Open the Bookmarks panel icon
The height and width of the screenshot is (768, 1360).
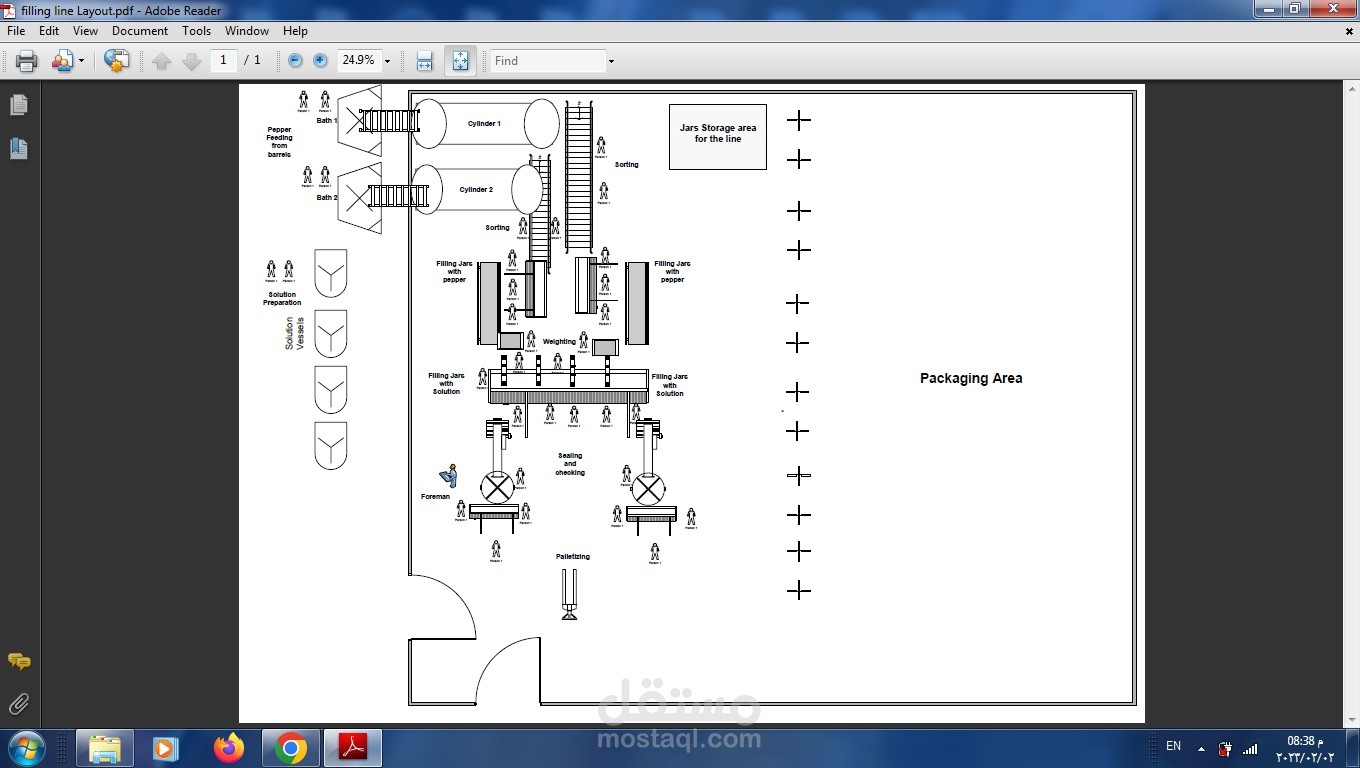pos(18,147)
